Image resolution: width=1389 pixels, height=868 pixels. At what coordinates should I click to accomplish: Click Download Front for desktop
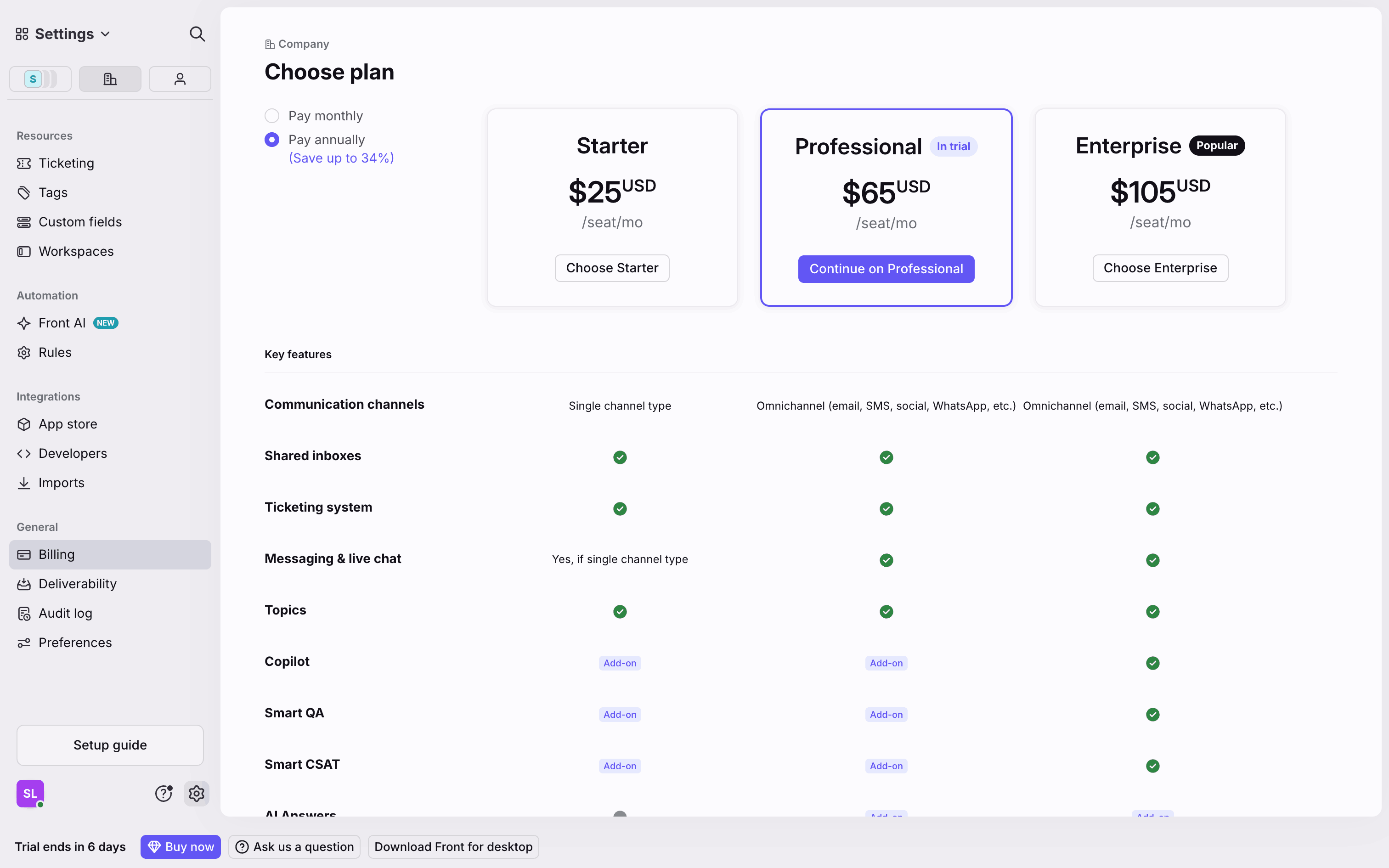point(453,846)
